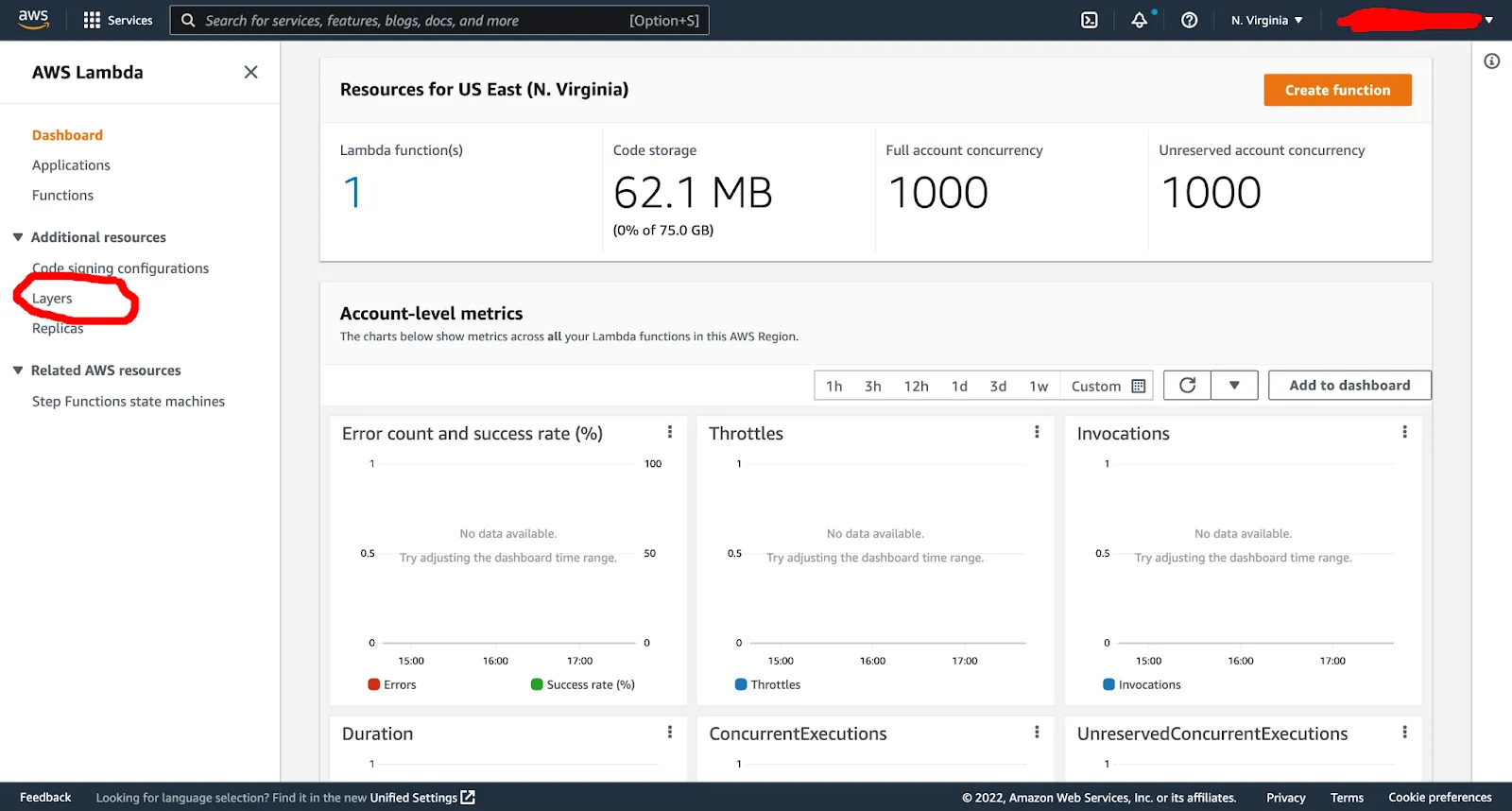This screenshot has width=1512, height=811.
Task: Open the Throttles chart options menu
Action: [1037, 432]
